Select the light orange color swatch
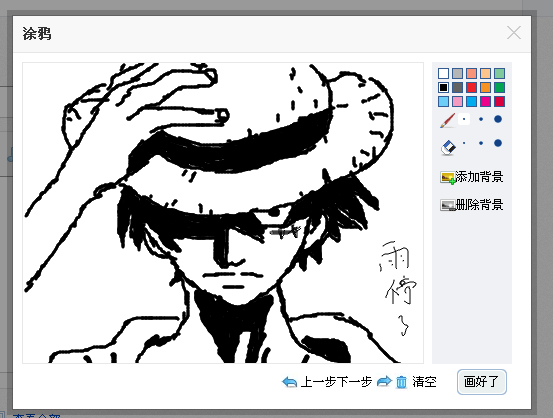The width and height of the screenshot is (553, 418). (485, 73)
